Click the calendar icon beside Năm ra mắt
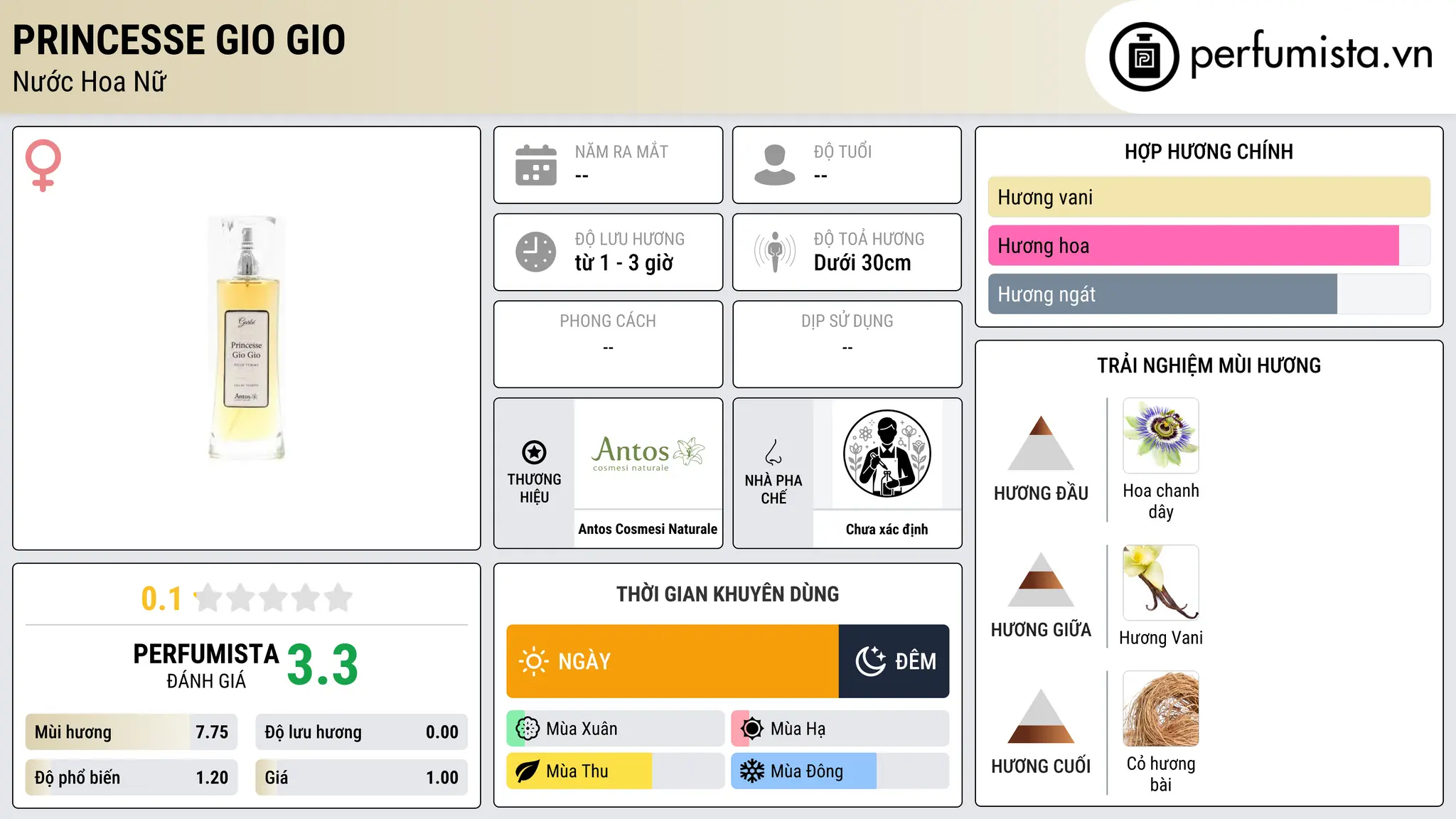1456x819 pixels. [536, 165]
